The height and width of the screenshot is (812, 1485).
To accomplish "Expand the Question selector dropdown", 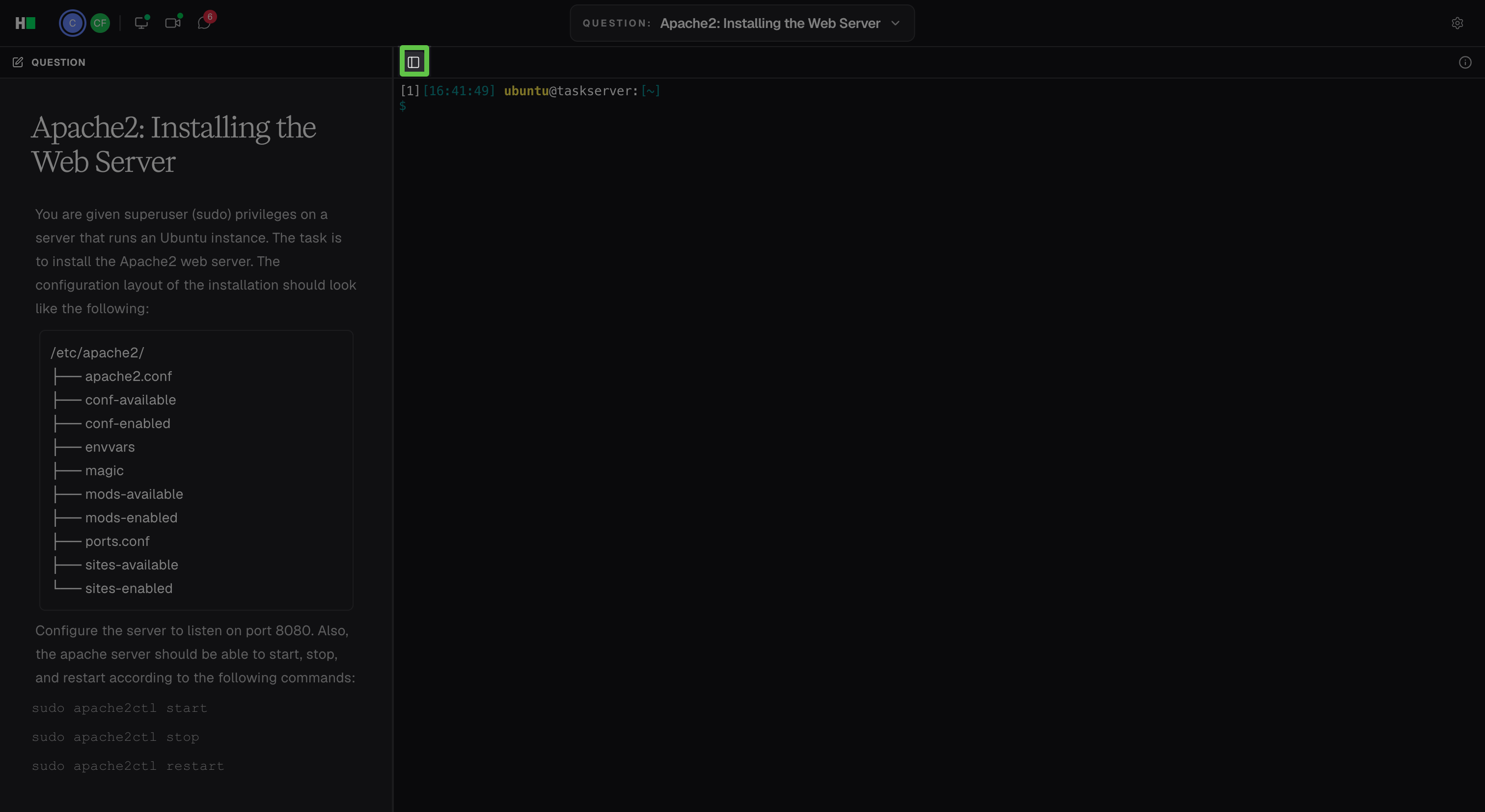I will (742, 23).
